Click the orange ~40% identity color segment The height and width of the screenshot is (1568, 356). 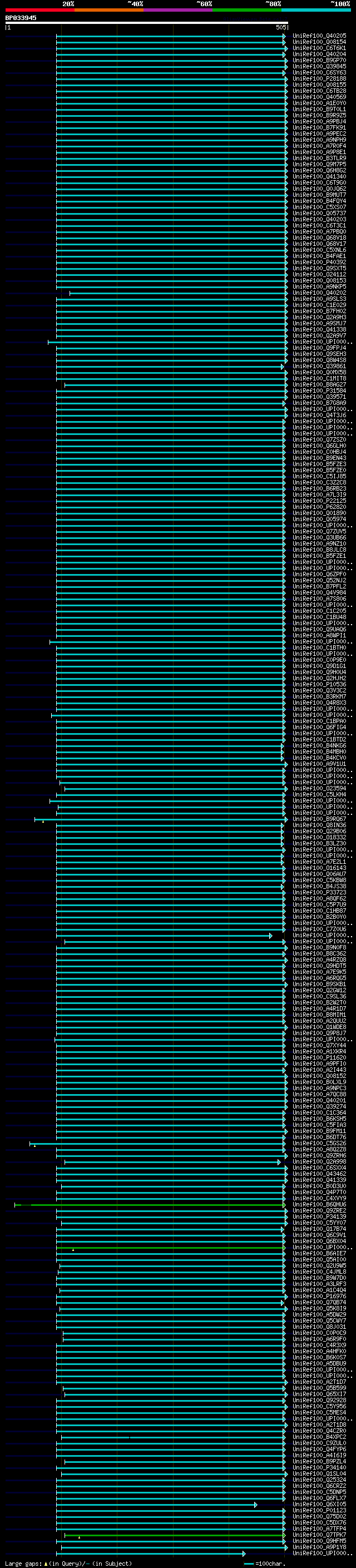(x=109, y=10)
